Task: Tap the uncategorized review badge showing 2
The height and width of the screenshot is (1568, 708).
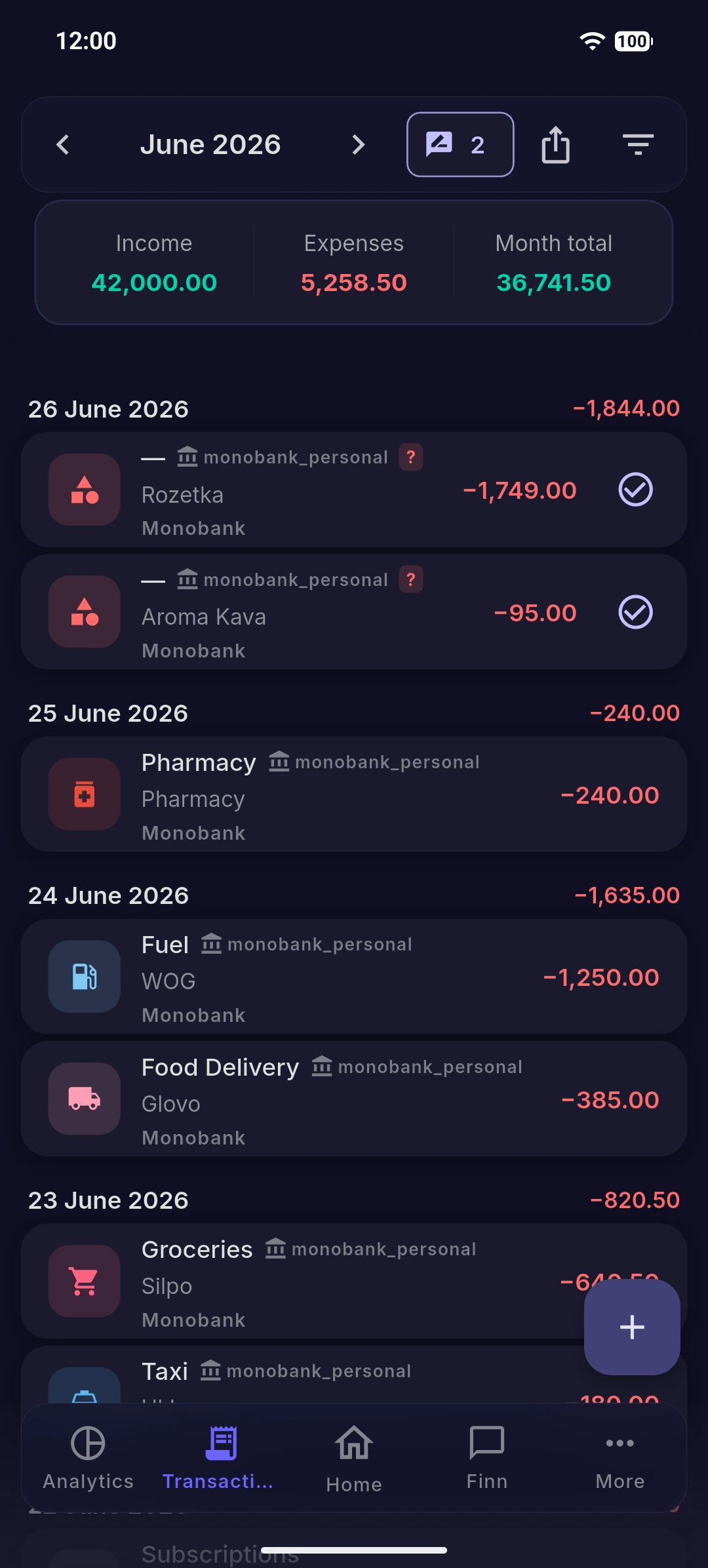Action: pos(460,144)
